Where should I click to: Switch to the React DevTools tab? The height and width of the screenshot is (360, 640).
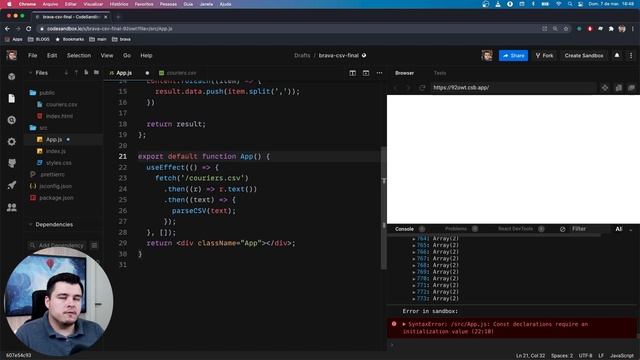pyautogui.click(x=516, y=229)
